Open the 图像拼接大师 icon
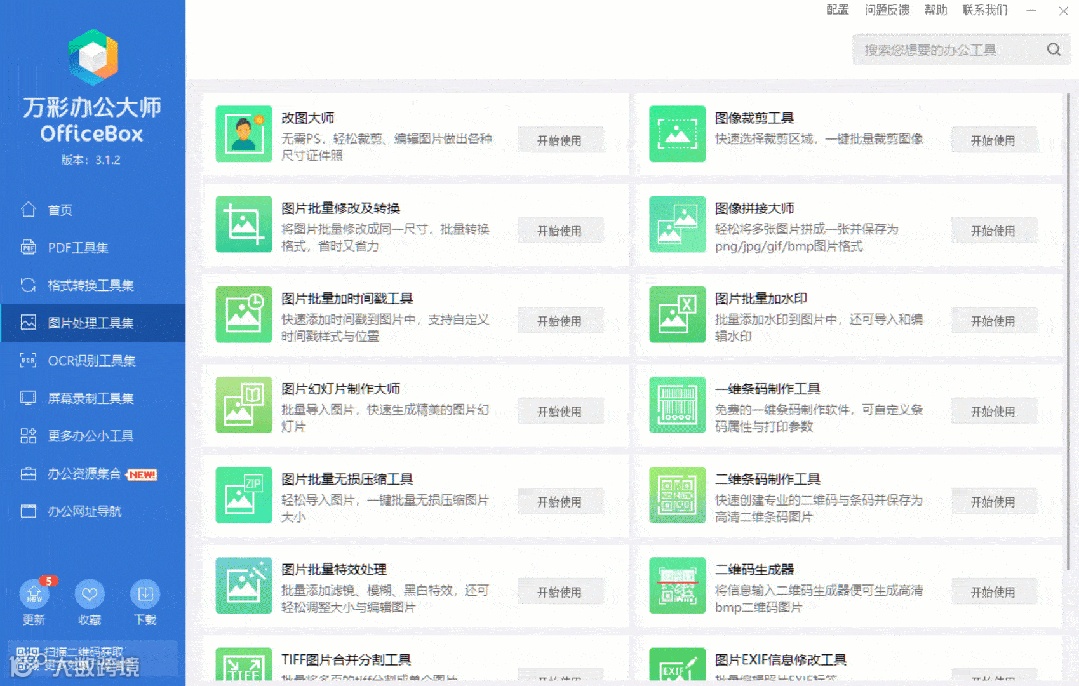The width and height of the screenshot is (1079, 686). tap(677, 224)
